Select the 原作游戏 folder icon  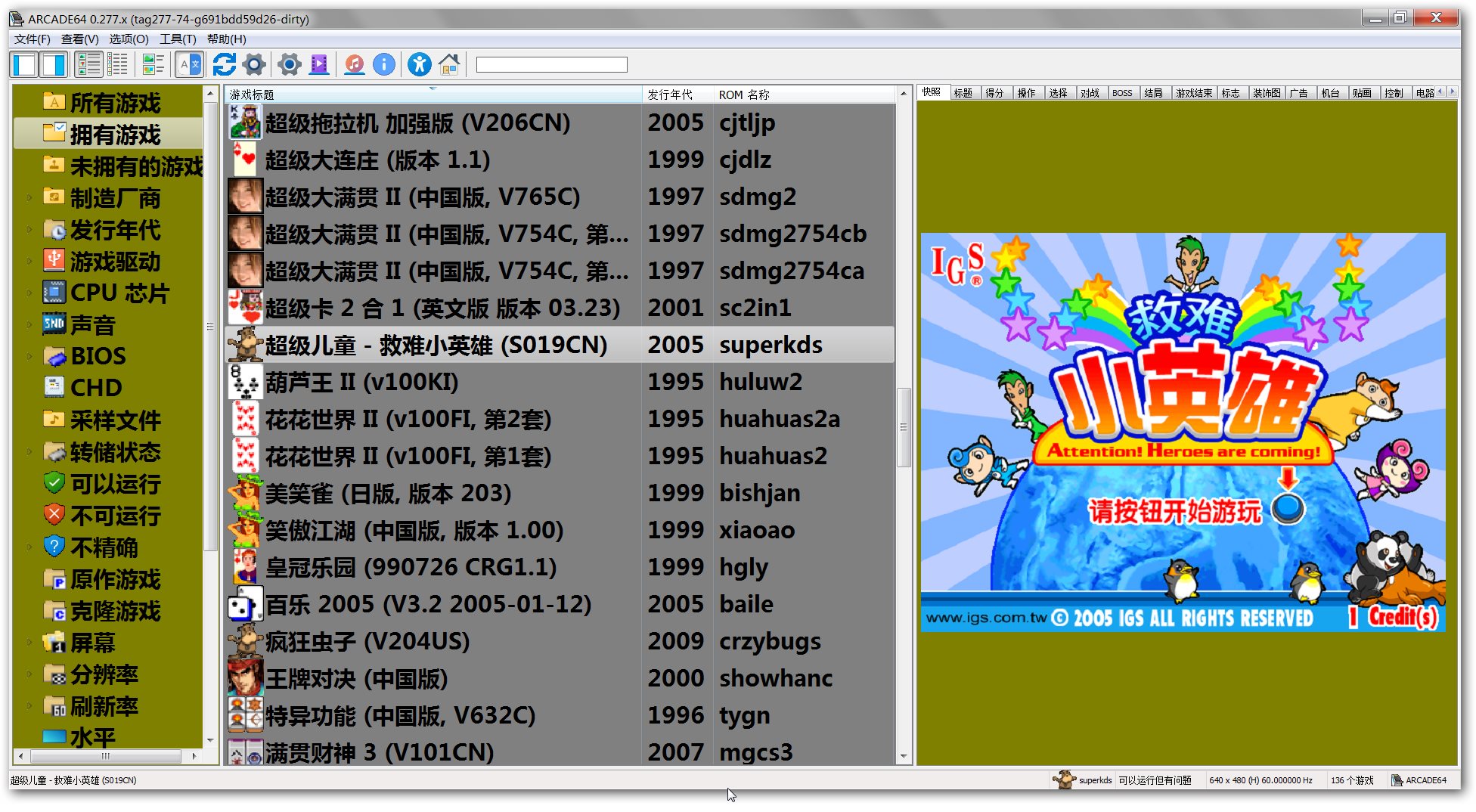pos(54,579)
